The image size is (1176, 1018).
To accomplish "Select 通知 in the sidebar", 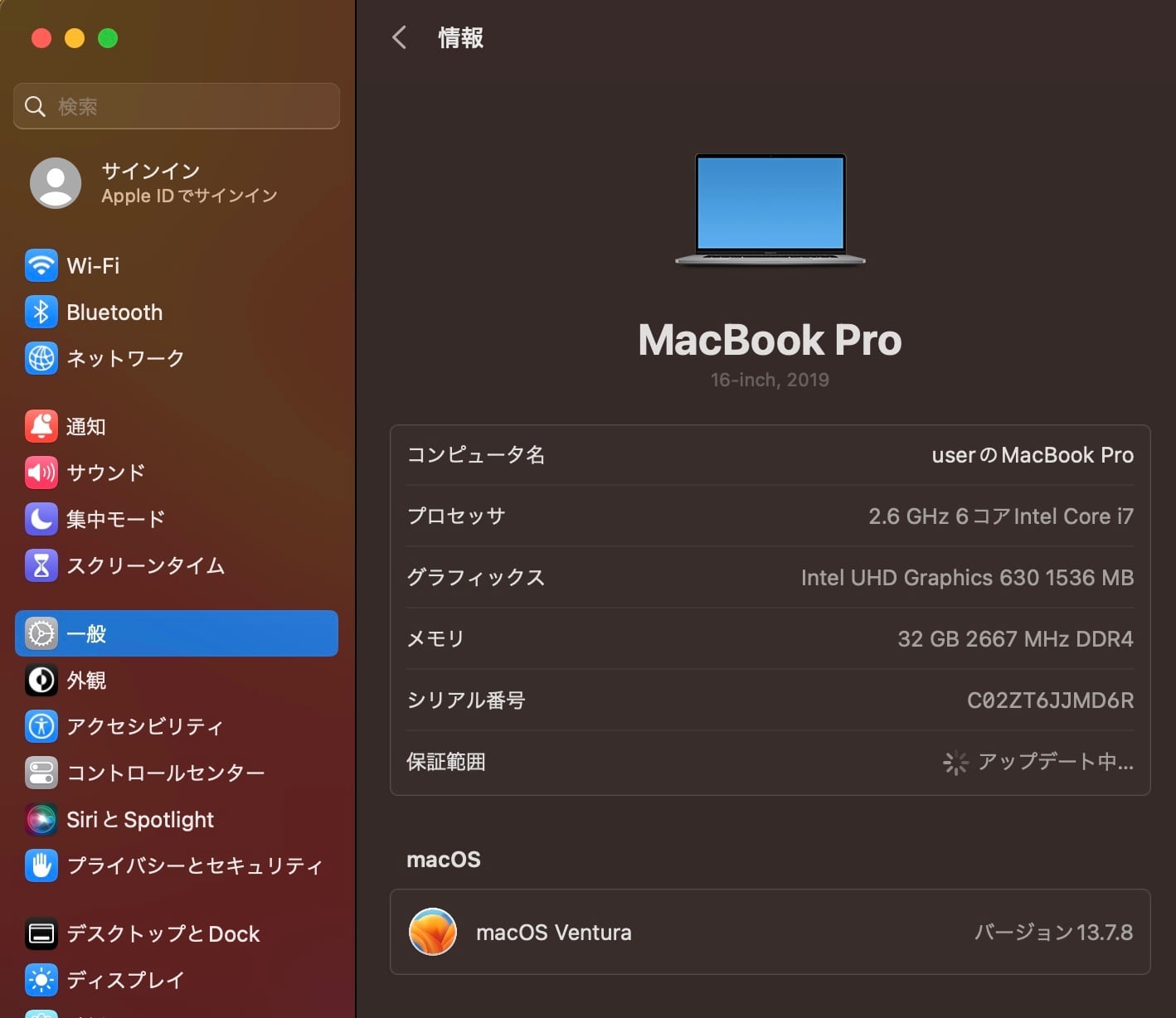I will [177, 427].
